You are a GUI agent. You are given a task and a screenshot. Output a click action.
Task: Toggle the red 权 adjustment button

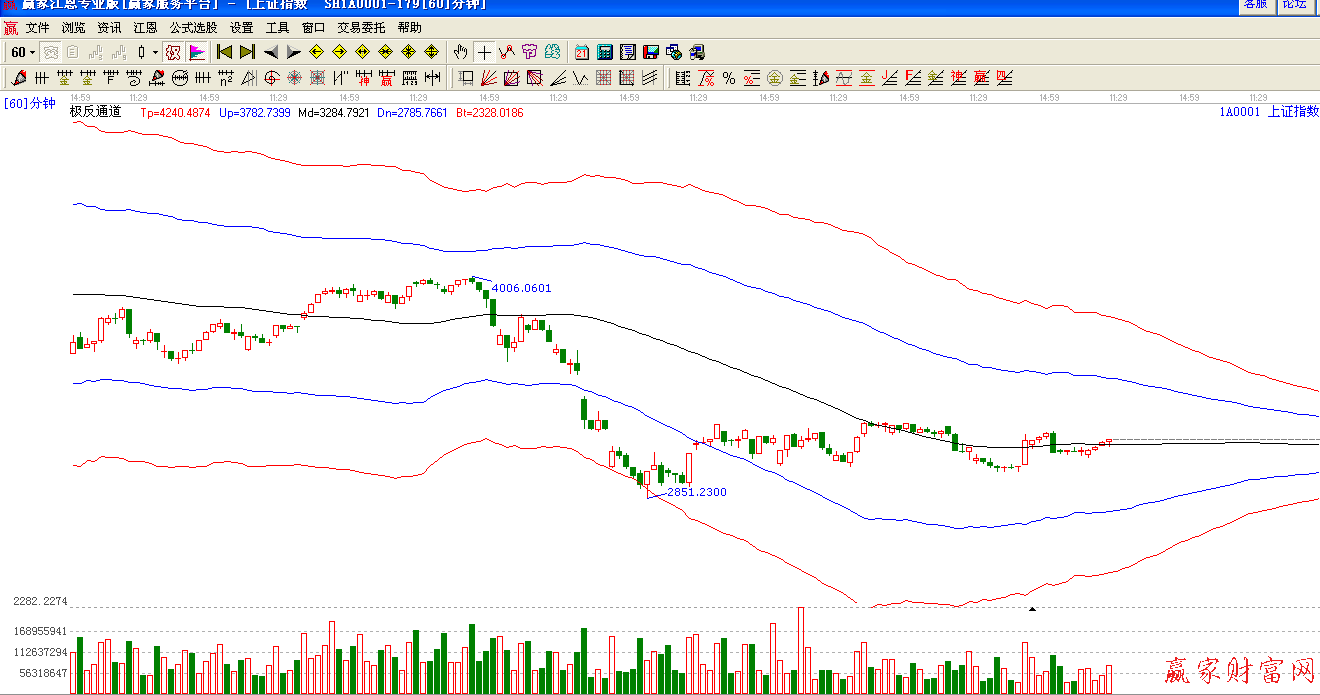pos(173,52)
